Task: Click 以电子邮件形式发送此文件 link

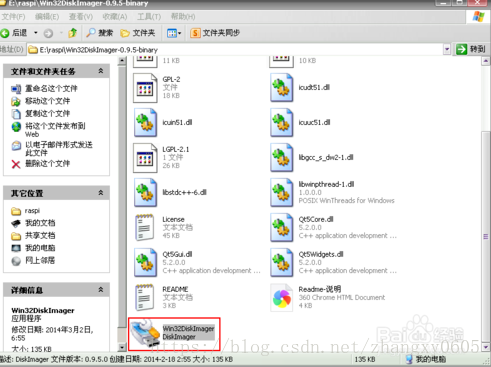Action: click(59, 149)
